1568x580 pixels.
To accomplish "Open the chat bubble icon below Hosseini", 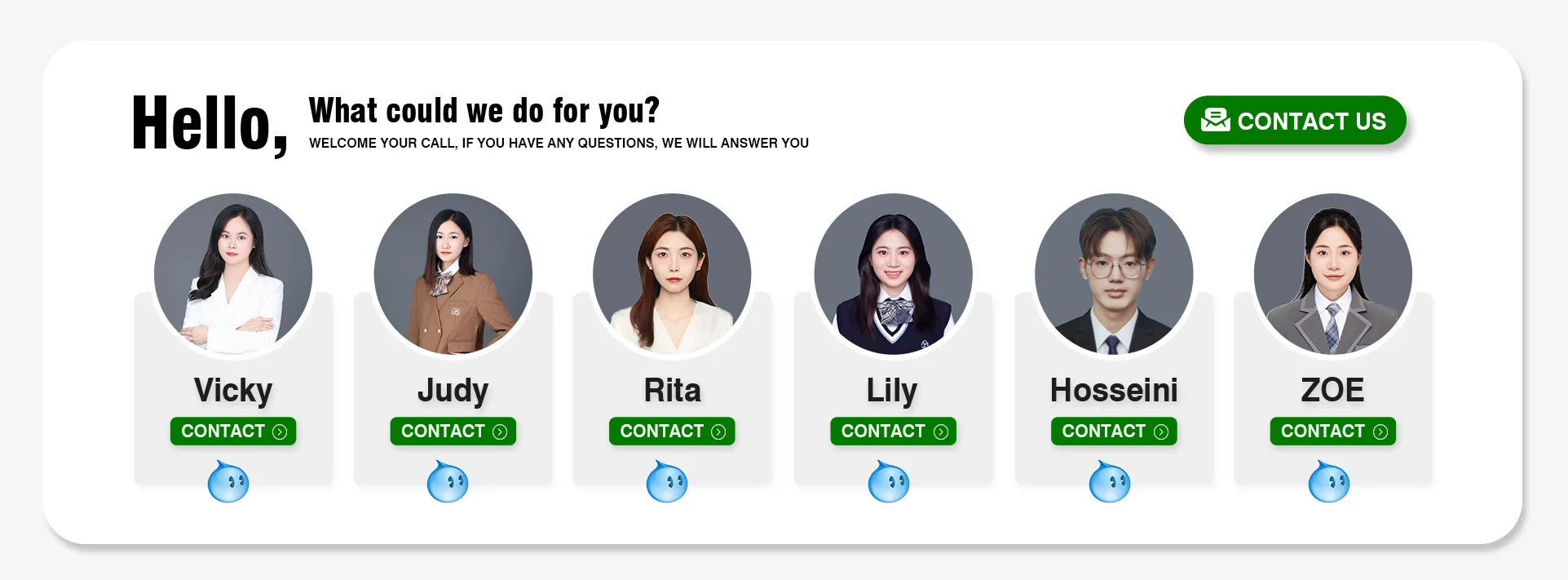I will pyautogui.click(x=1110, y=482).
